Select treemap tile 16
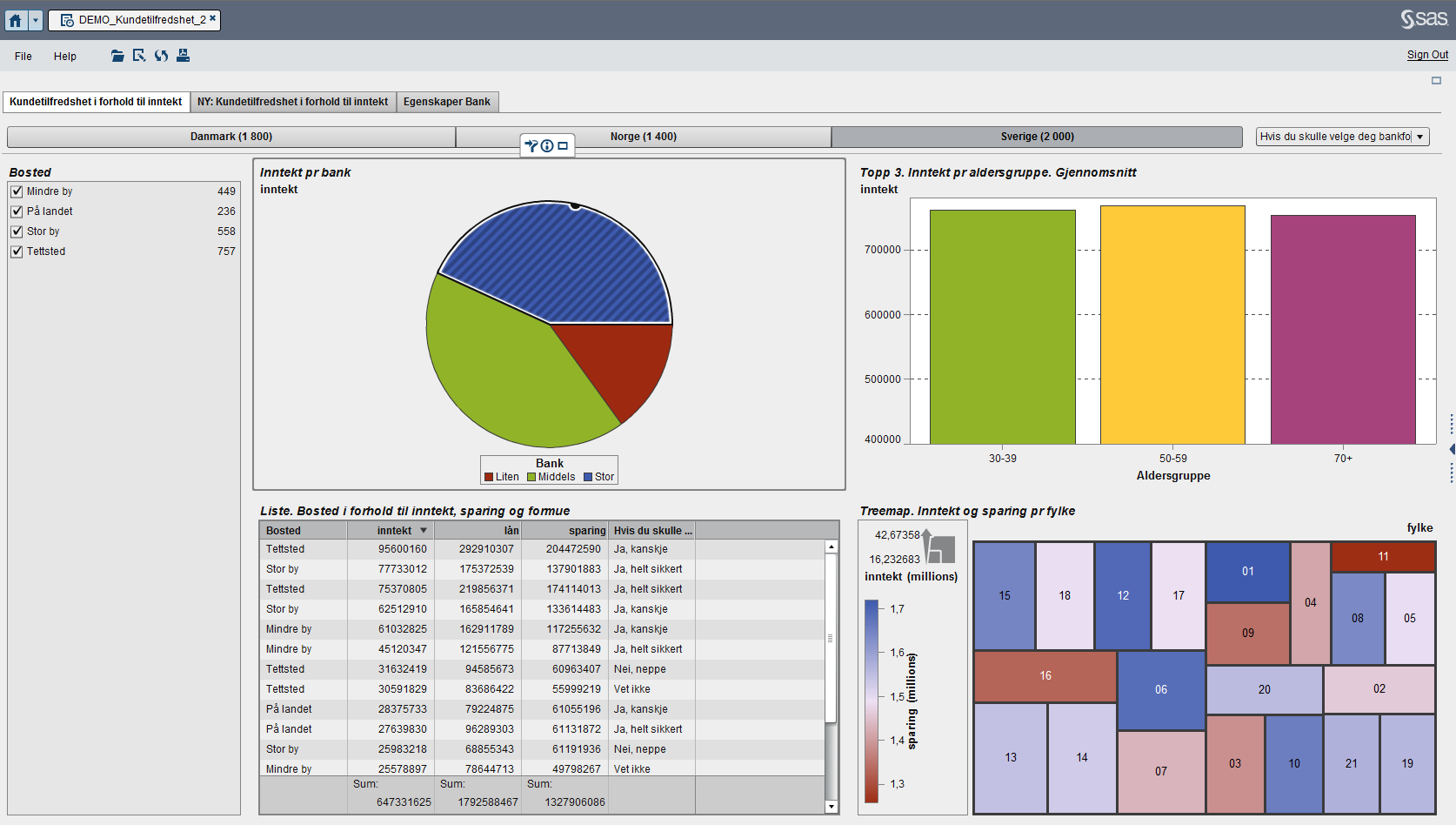The image size is (1456, 825). pyautogui.click(x=1045, y=676)
